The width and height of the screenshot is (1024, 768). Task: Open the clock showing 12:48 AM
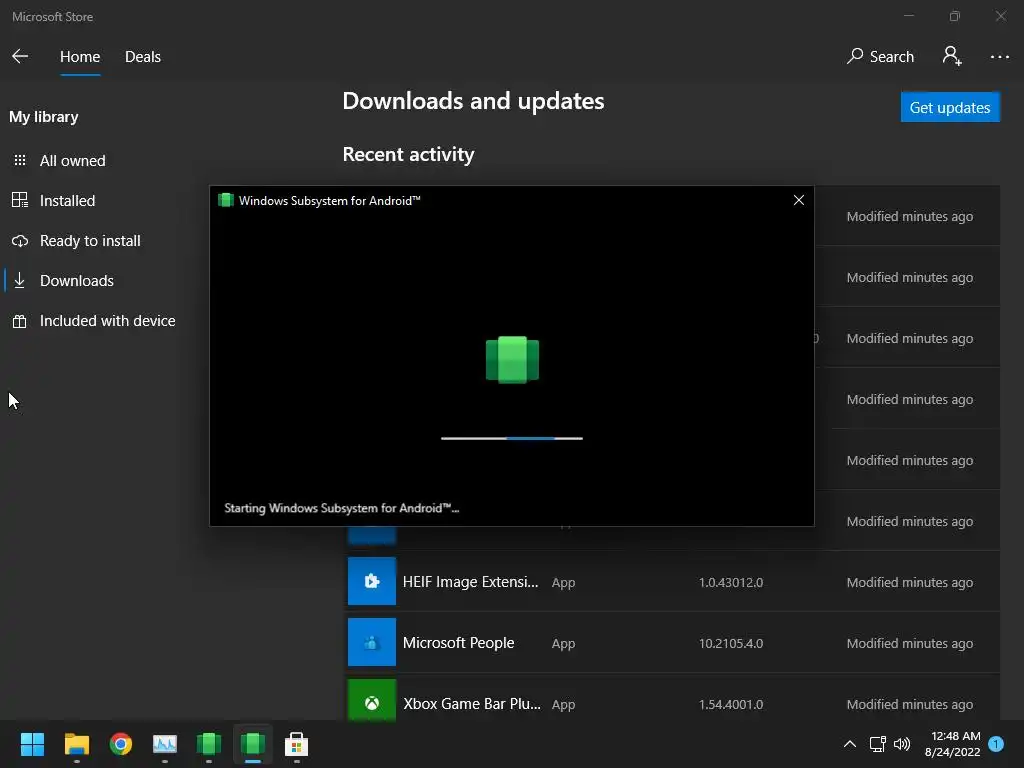[x=953, y=744]
